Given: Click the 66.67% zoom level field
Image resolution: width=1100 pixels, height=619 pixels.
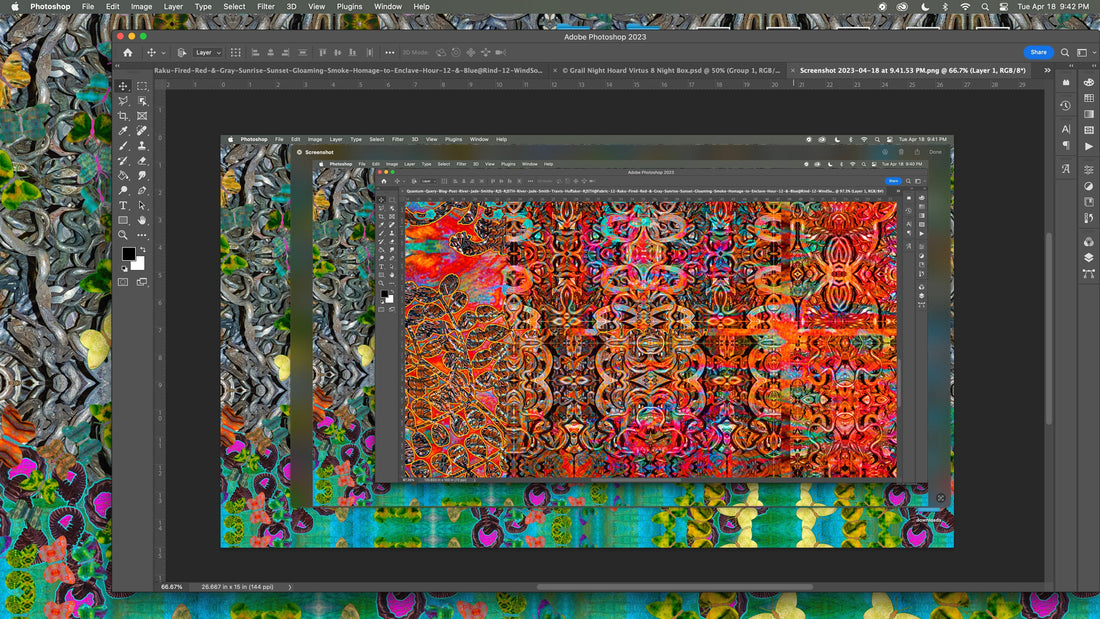Looking at the screenshot, I should click(172, 586).
